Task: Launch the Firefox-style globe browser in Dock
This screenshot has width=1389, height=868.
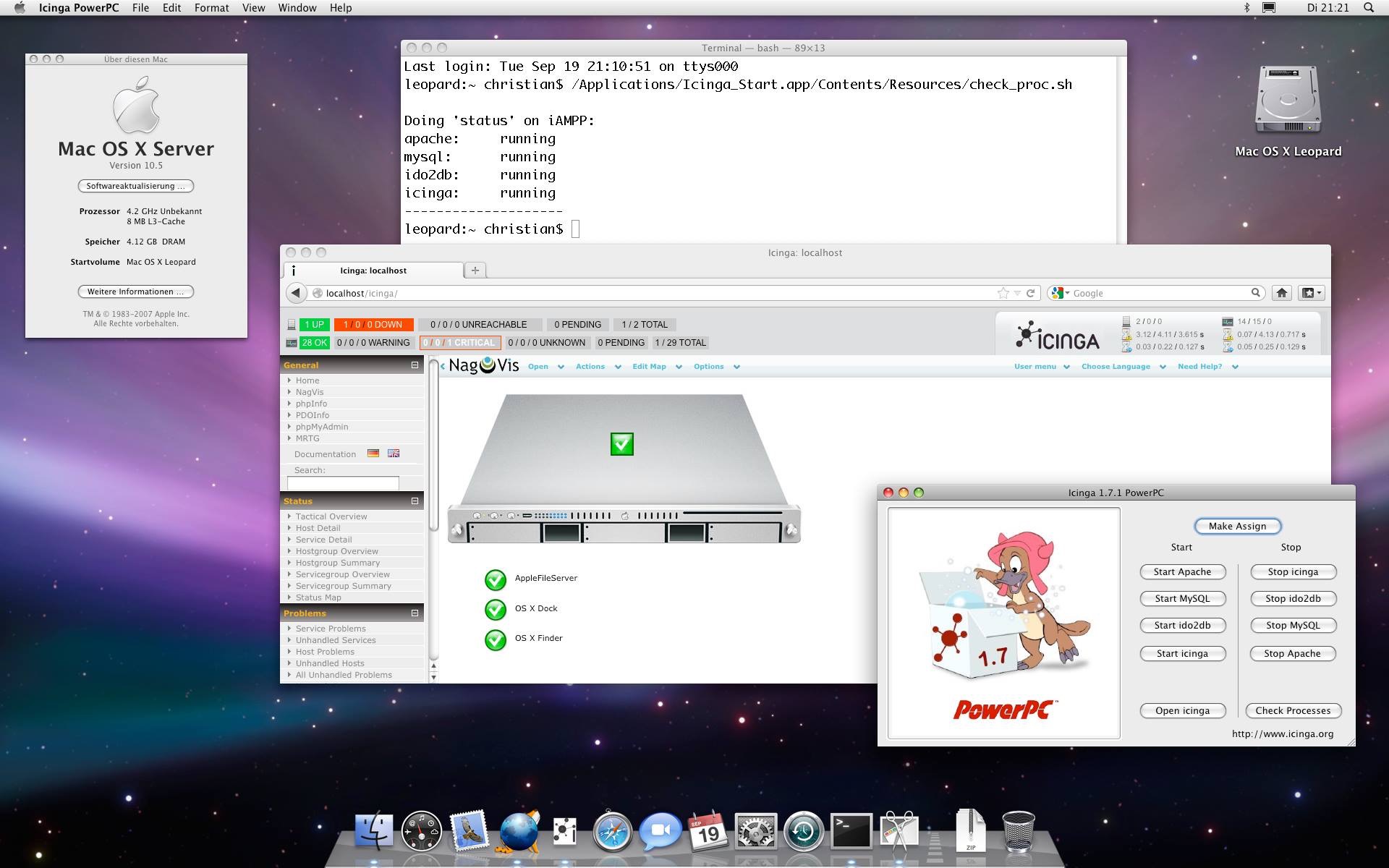Action: 518,830
